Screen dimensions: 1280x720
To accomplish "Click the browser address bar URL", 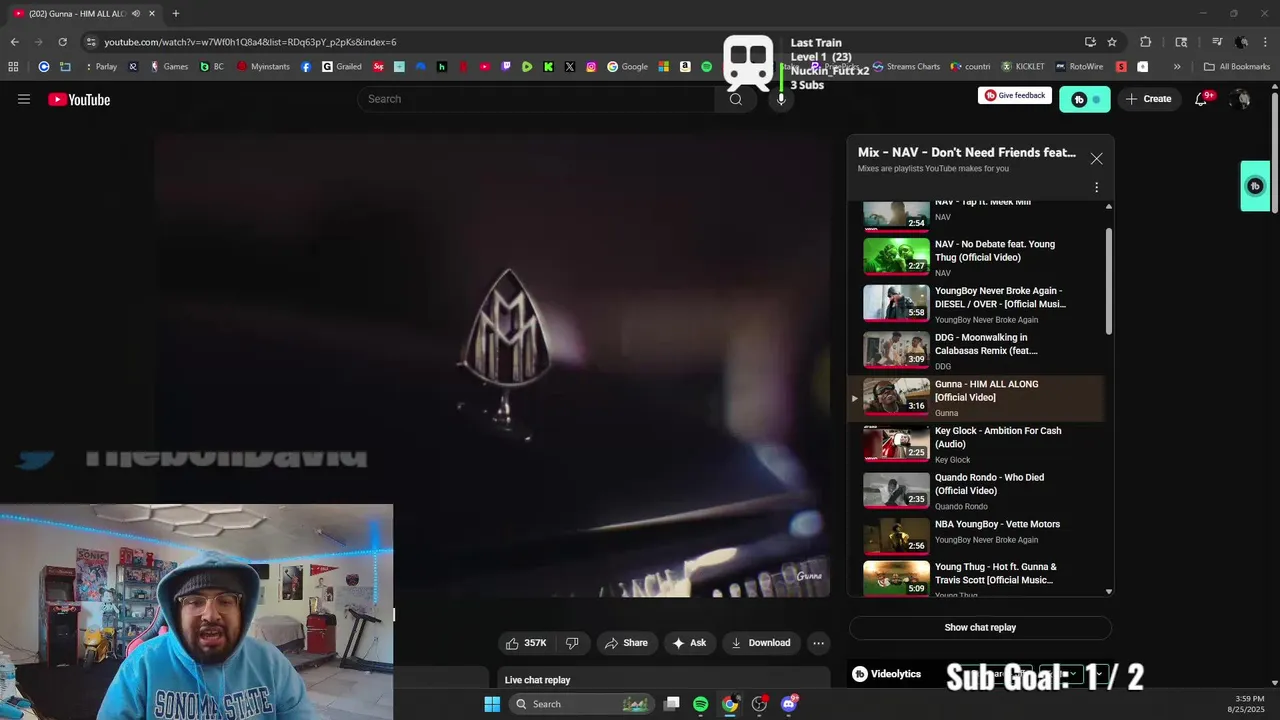I will coord(250,42).
